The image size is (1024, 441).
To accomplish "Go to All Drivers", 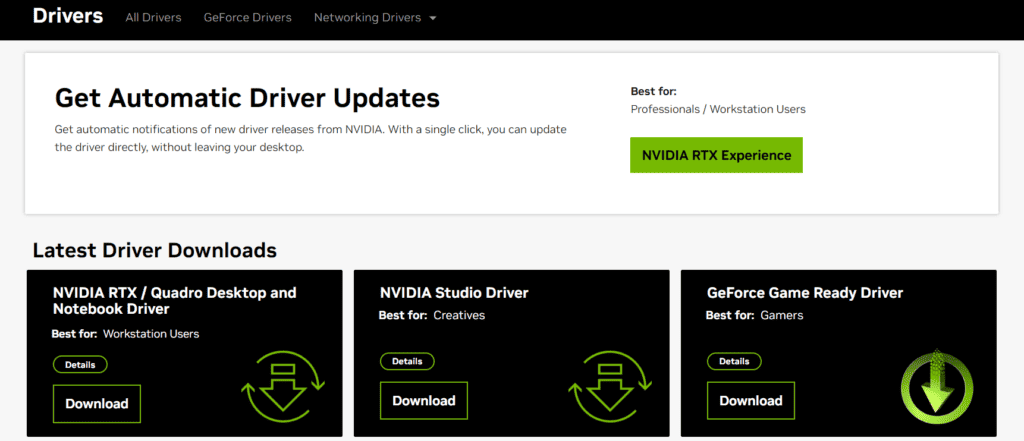I will [153, 18].
